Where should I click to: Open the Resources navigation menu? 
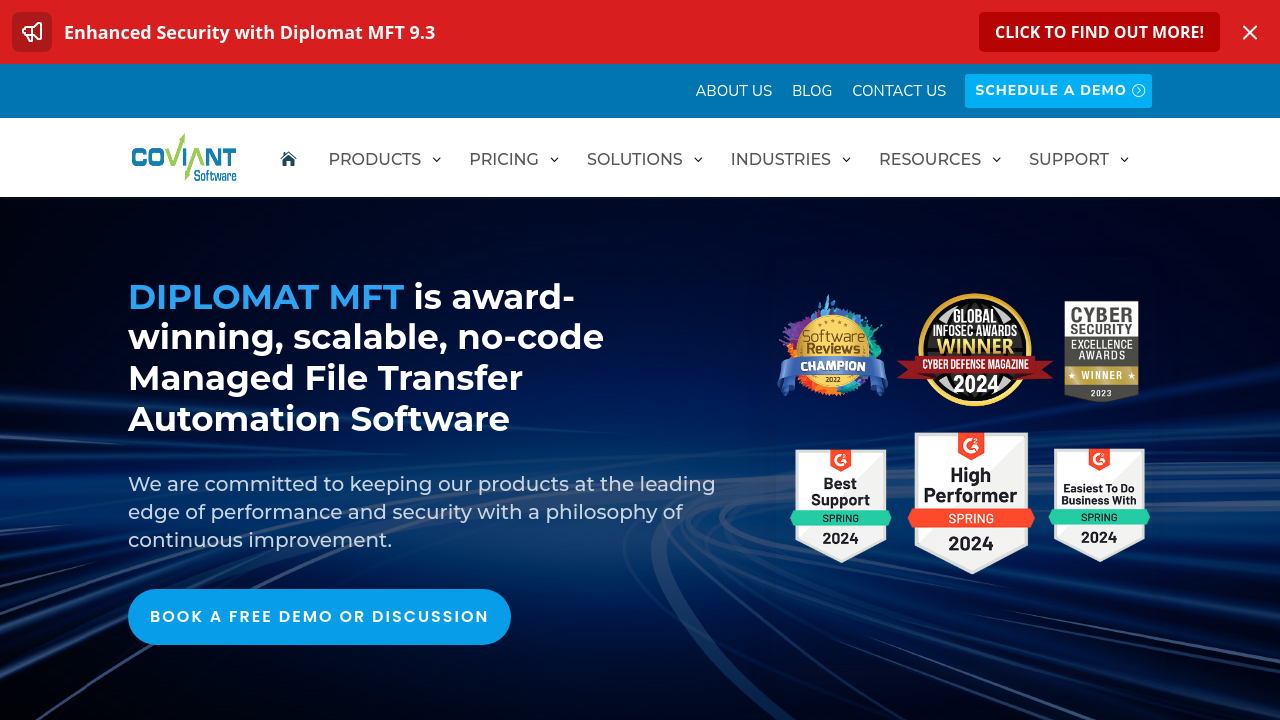[939, 159]
